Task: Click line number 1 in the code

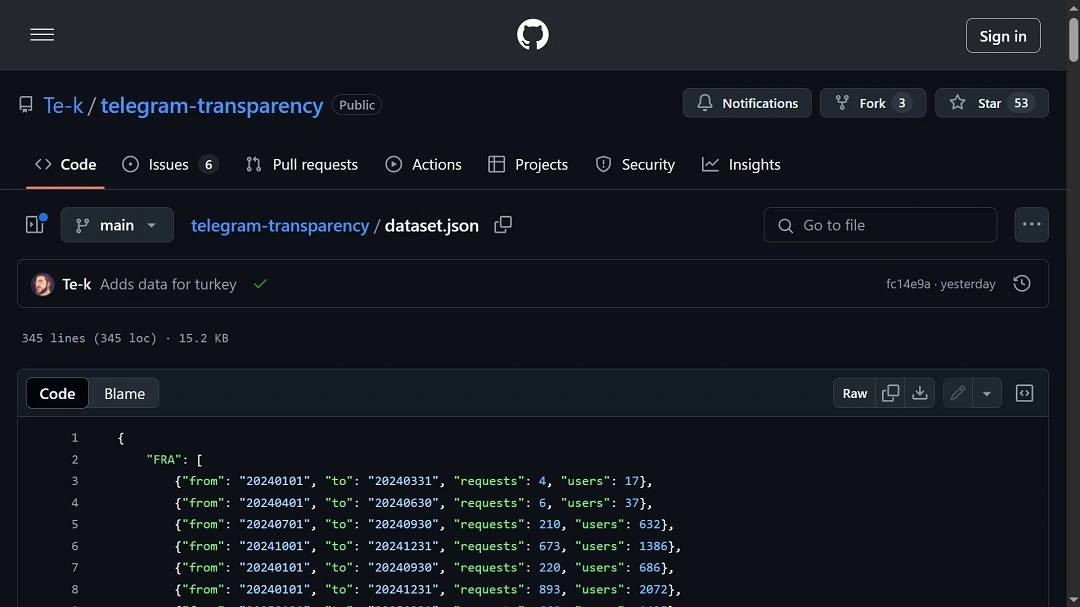Action: tap(74, 438)
